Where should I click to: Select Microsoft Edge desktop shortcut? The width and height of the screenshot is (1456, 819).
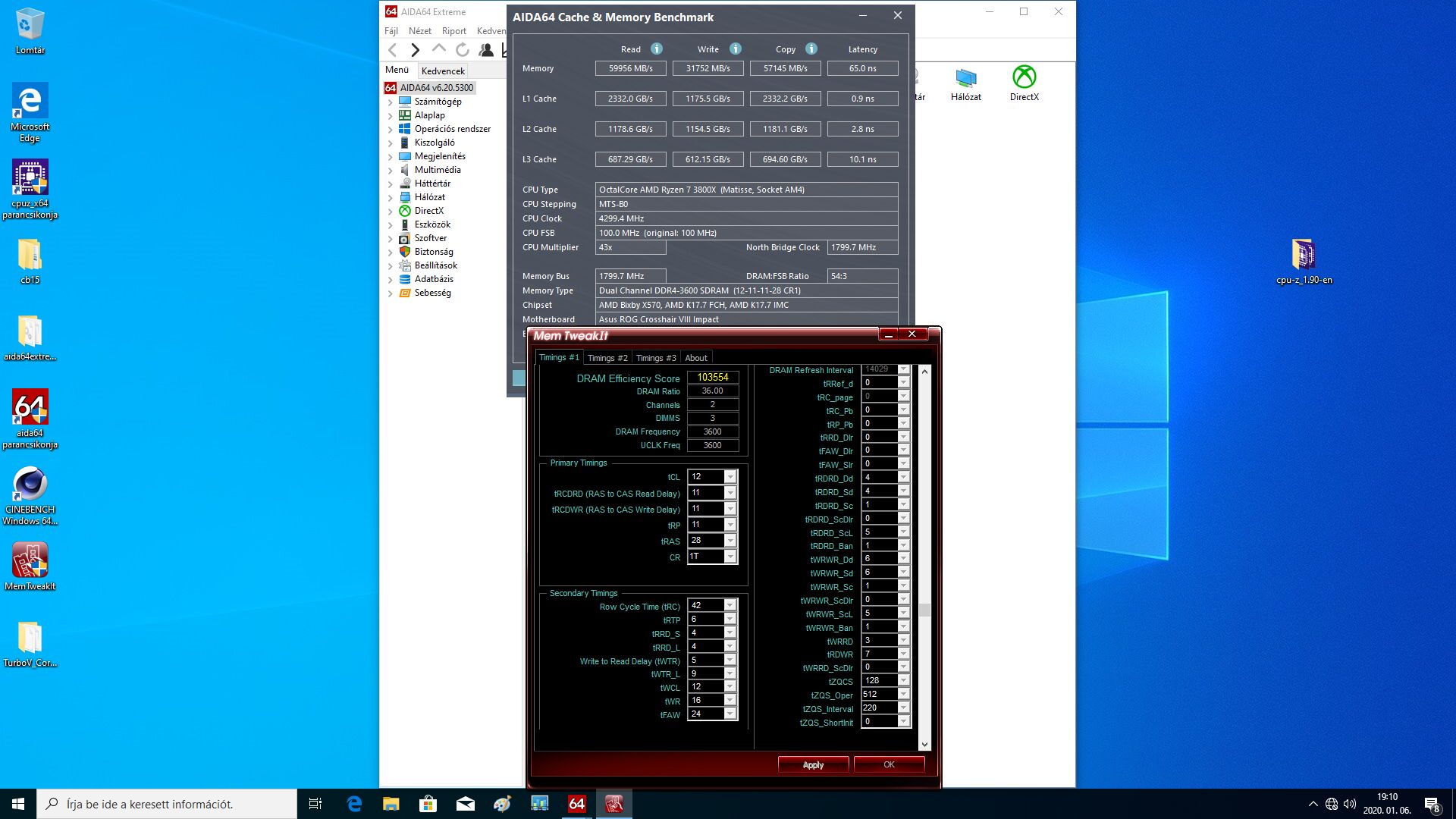(30, 113)
